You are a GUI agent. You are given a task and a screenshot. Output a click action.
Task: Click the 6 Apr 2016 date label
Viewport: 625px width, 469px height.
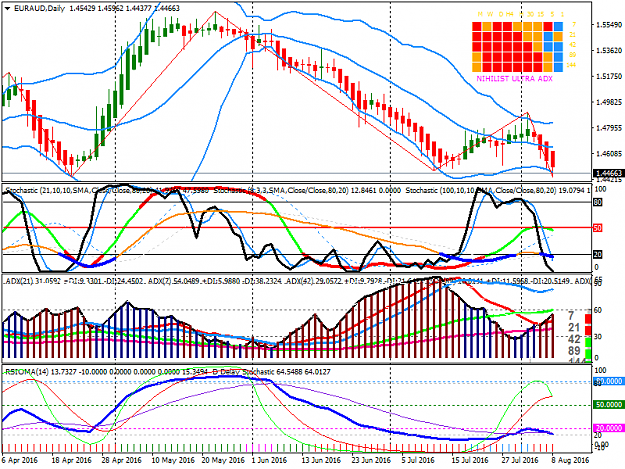(20, 460)
